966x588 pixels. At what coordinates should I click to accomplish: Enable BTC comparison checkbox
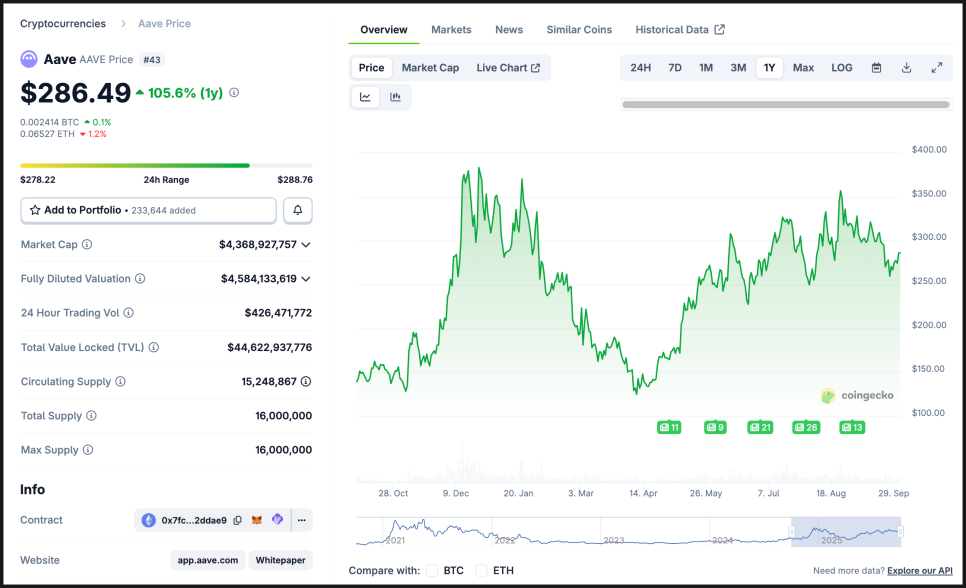pyautogui.click(x=432, y=571)
